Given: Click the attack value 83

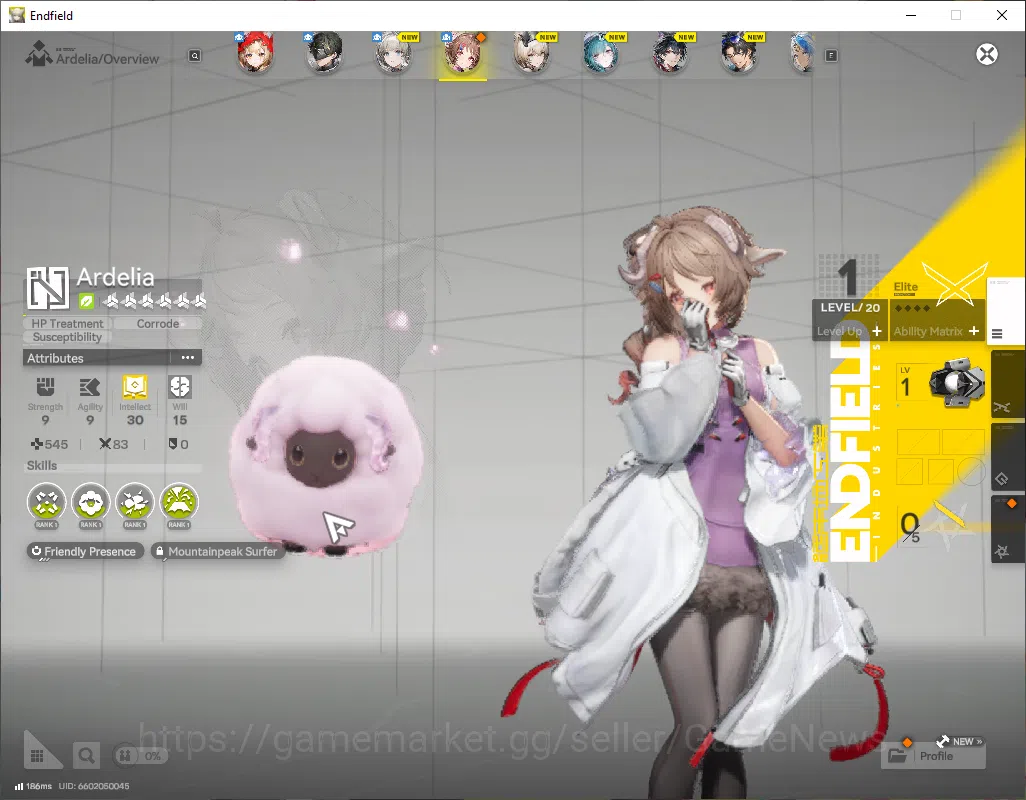Looking at the screenshot, I should click(114, 444).
